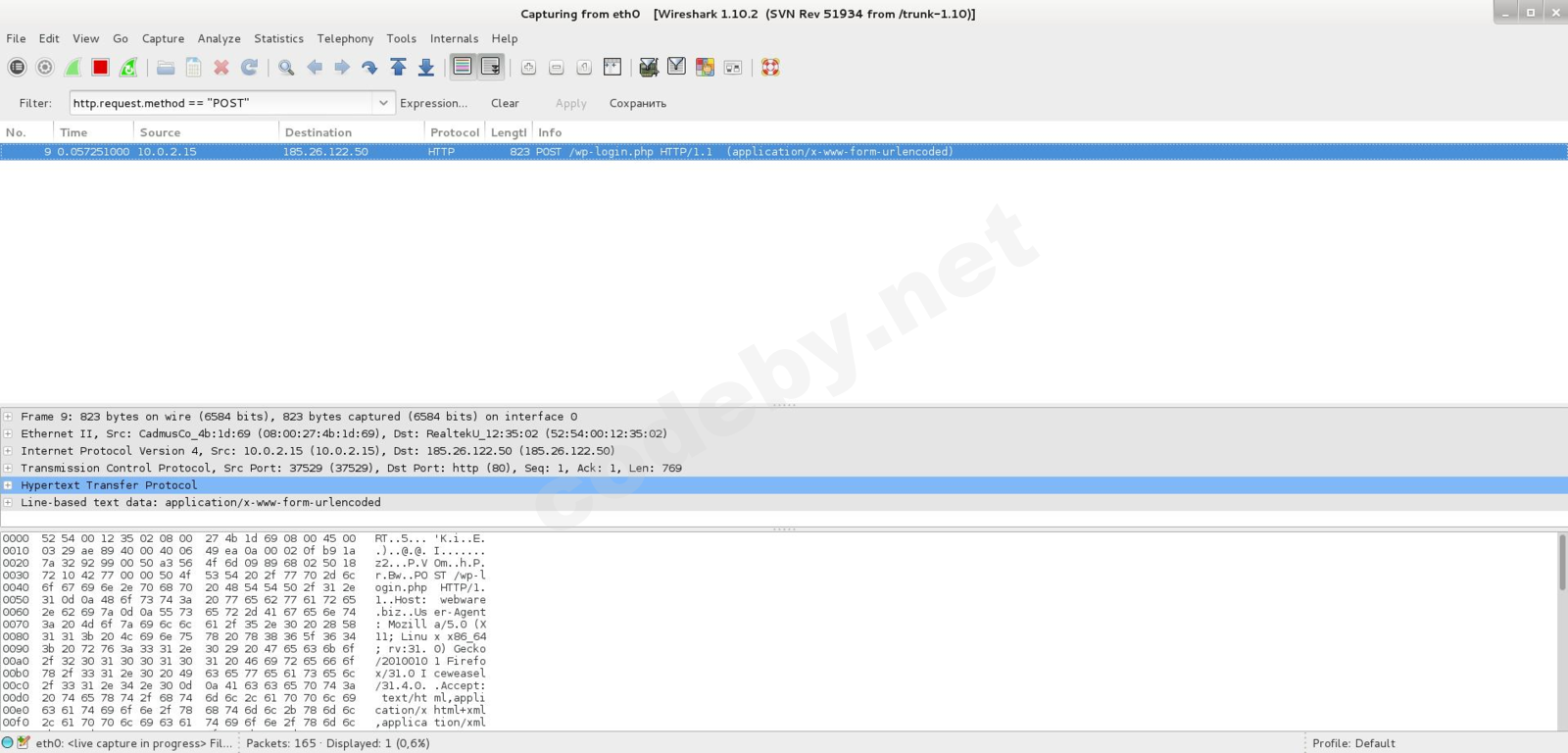Image resolution: width=1568 pixels, height=753 pixels.
Task: Go to packet number icon
Action: pos(369,68)
